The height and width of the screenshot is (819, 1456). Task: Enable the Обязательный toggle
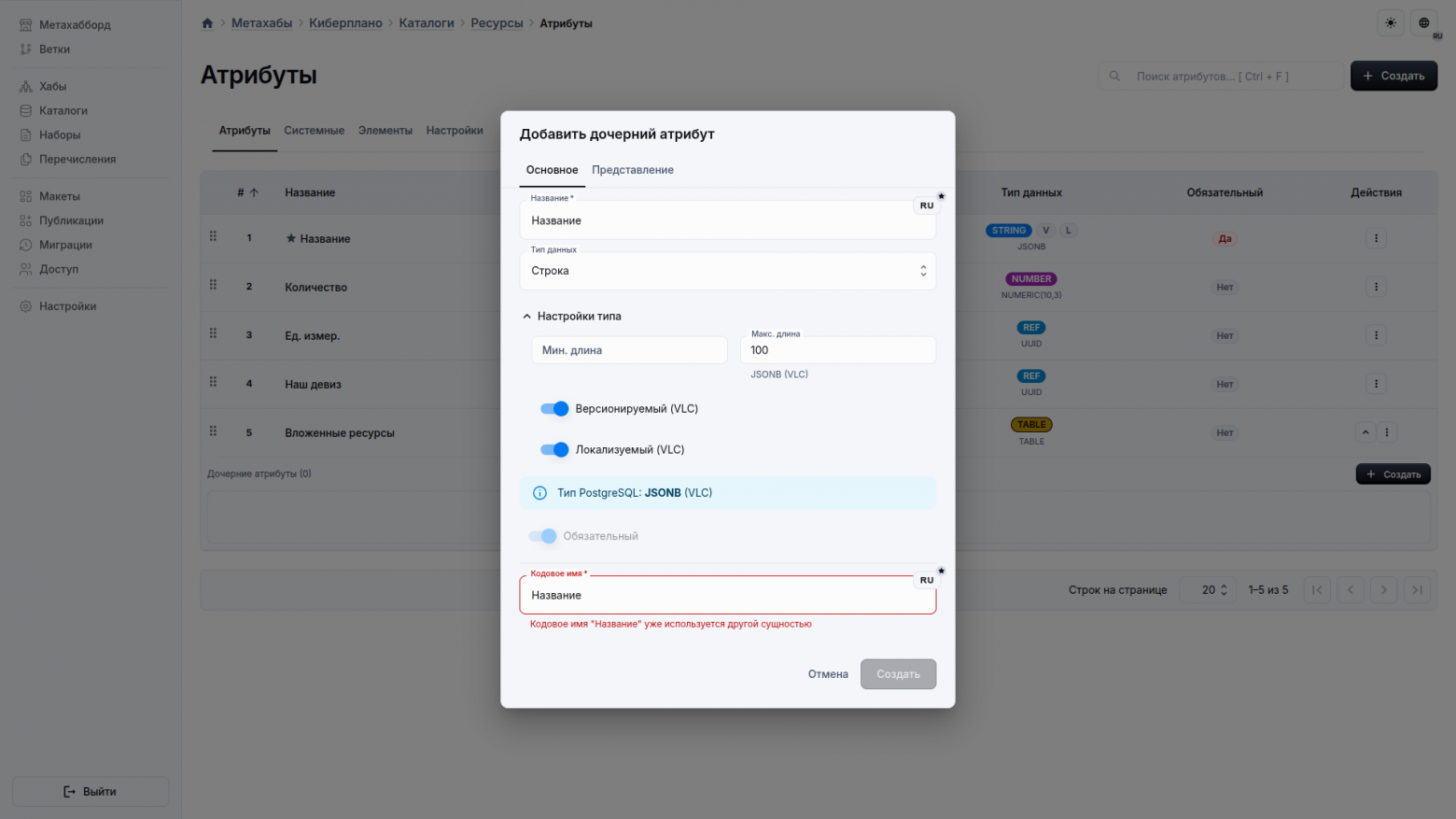click(542, 536)
